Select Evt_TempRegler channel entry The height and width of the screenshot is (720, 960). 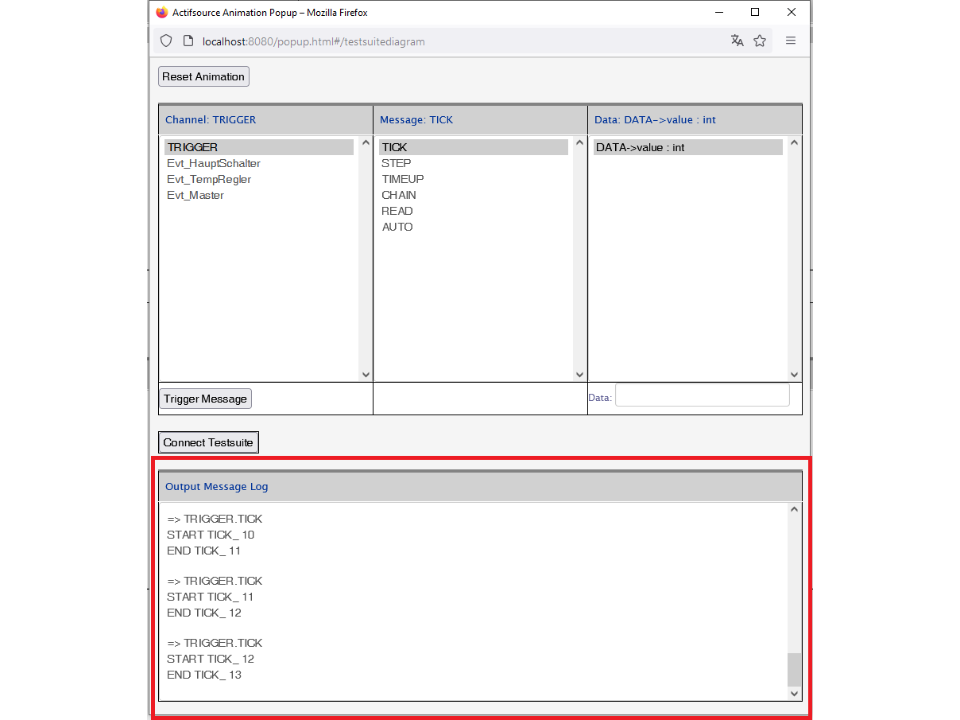click(209, 179)
